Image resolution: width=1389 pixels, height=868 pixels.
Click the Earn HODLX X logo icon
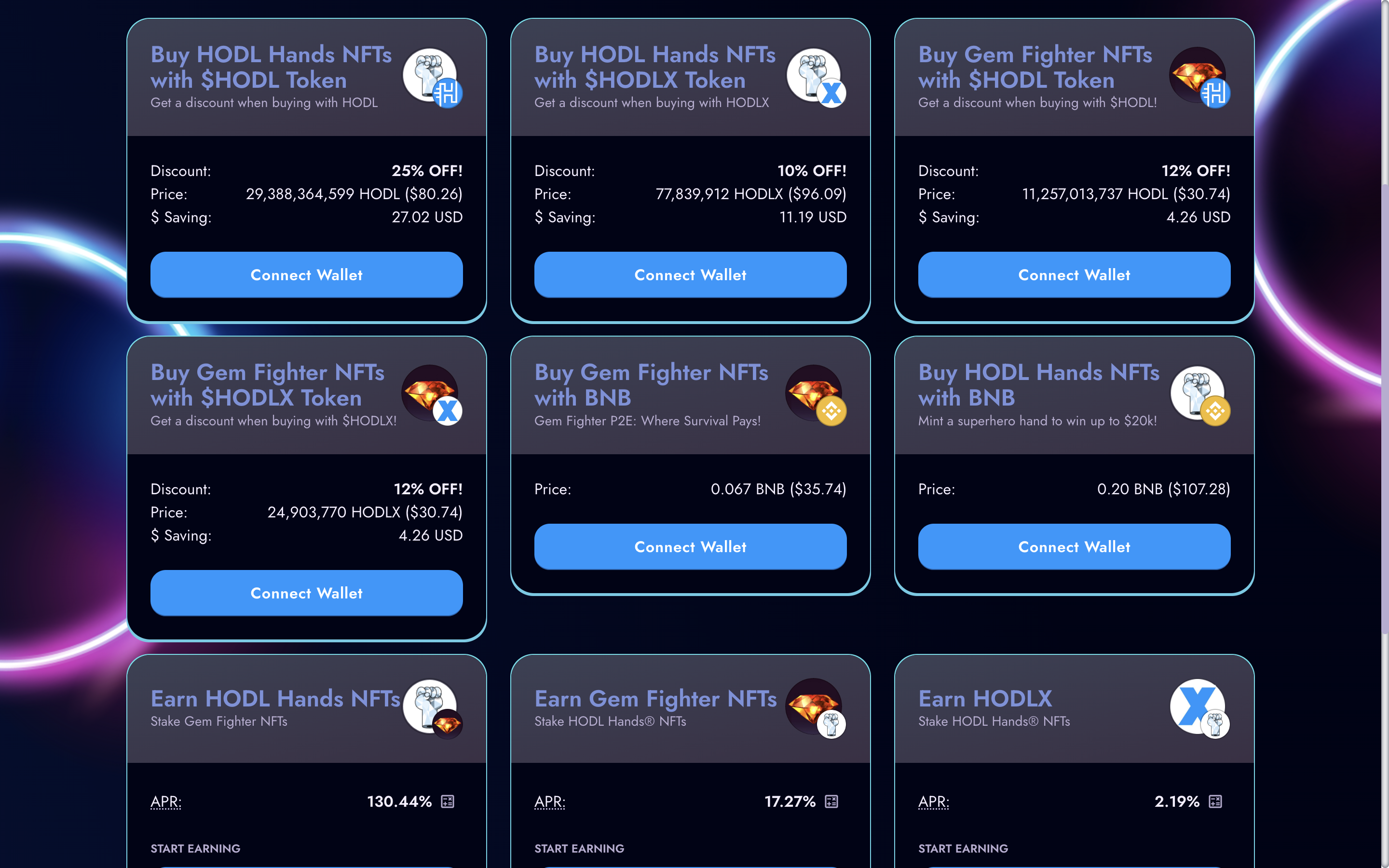point(1198,706)
